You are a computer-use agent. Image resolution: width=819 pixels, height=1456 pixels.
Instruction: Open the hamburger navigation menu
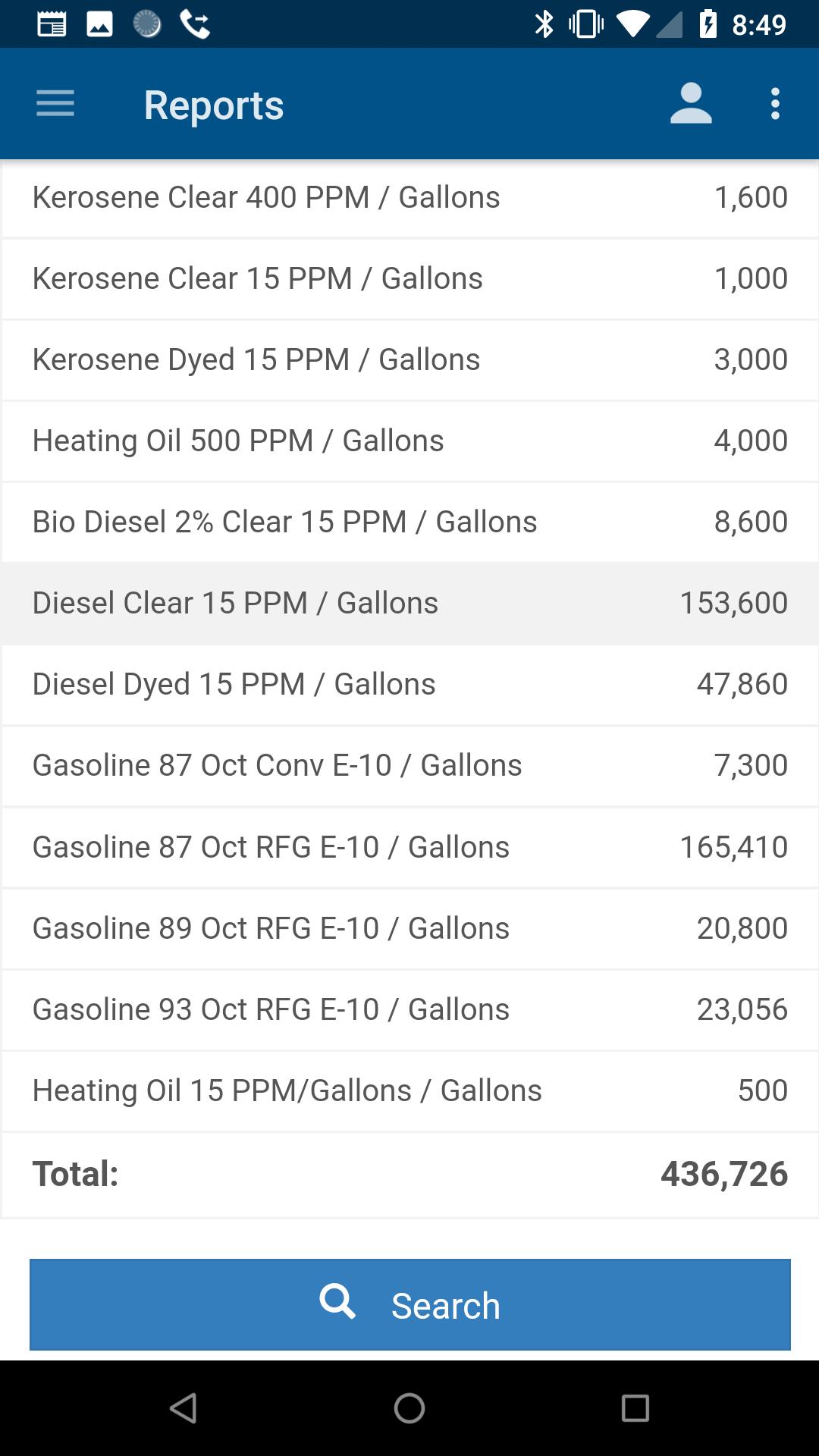(55, 104)
